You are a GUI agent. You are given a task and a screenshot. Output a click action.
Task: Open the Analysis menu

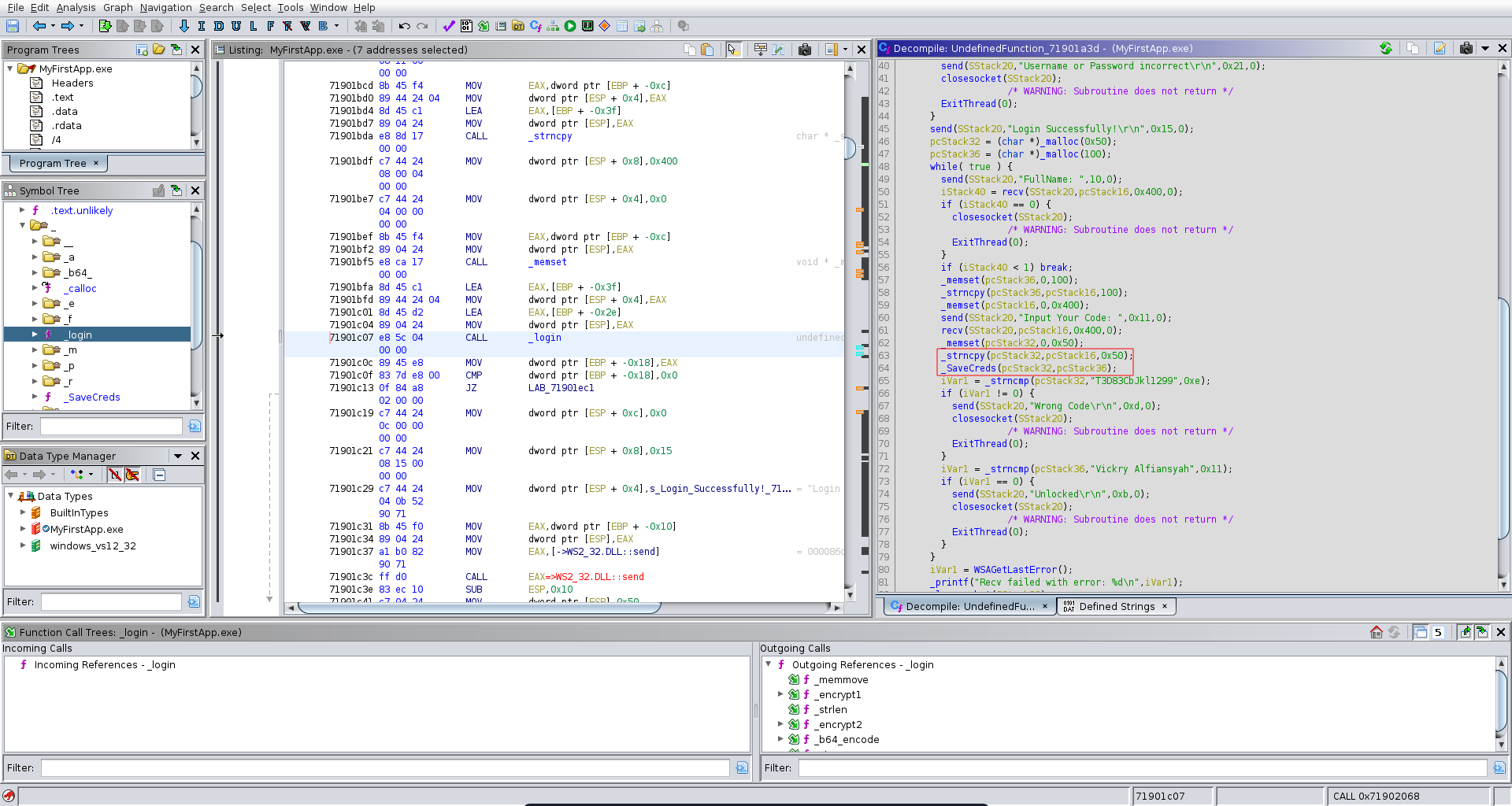[76, 7]
